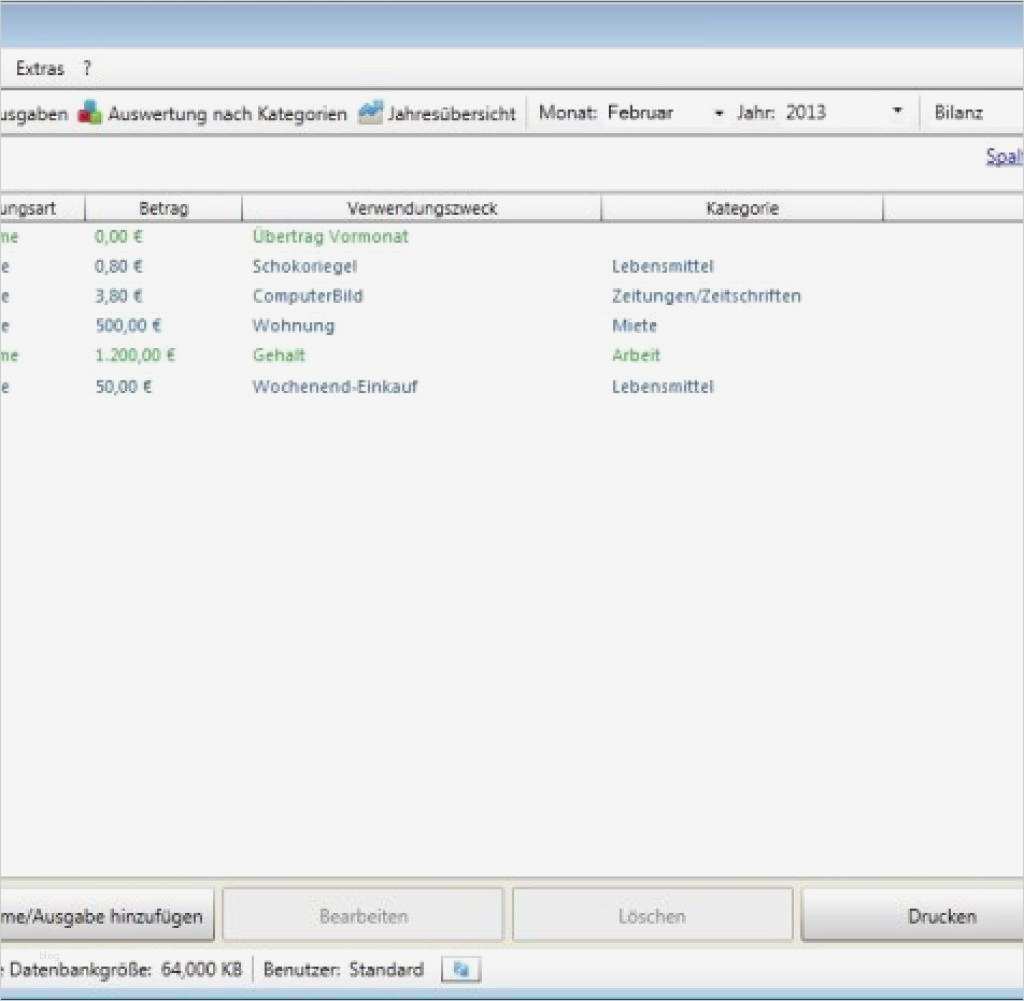Click the 50,00 € amount cell
1024x1001 pixels.
123,387
